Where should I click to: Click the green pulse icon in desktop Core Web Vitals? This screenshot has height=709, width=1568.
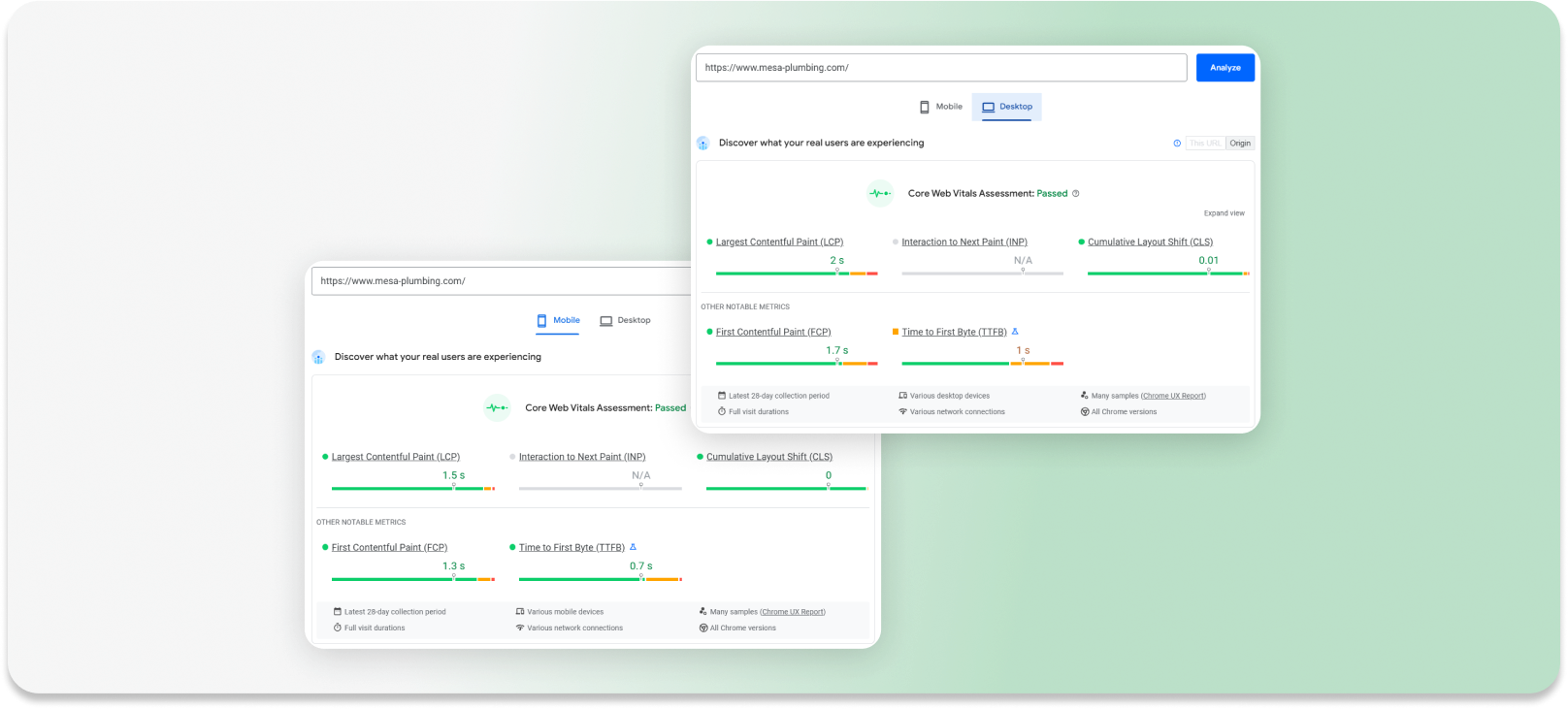(x=879, y=194)
